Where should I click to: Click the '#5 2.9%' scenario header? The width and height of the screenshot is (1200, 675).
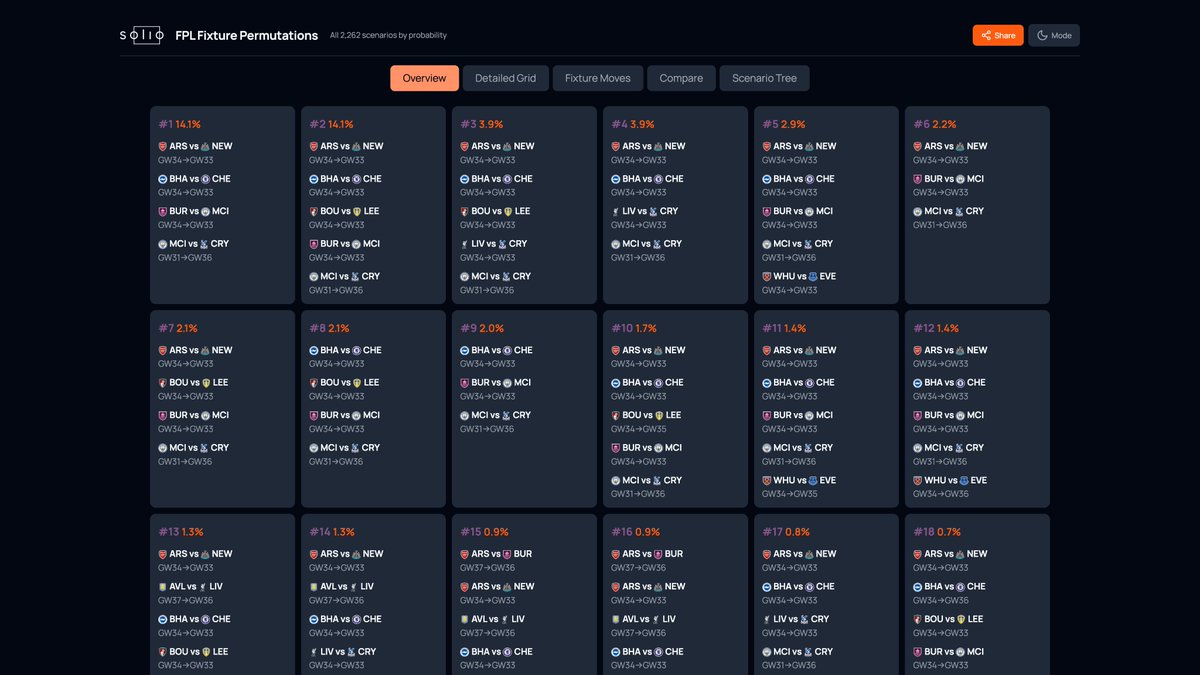(x=783, y=124)
